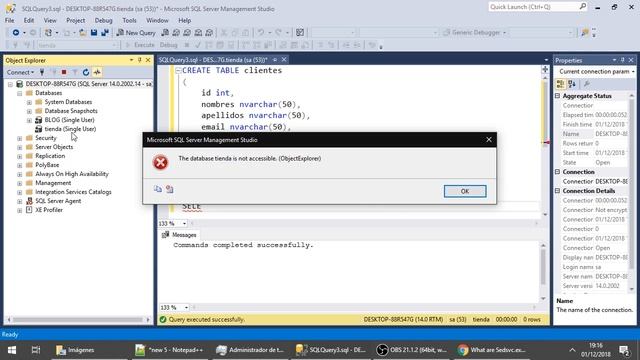The image size is (640, 360).
Task: Click the Connect Object Explorer plug icon
Action: tap(42, 72)
